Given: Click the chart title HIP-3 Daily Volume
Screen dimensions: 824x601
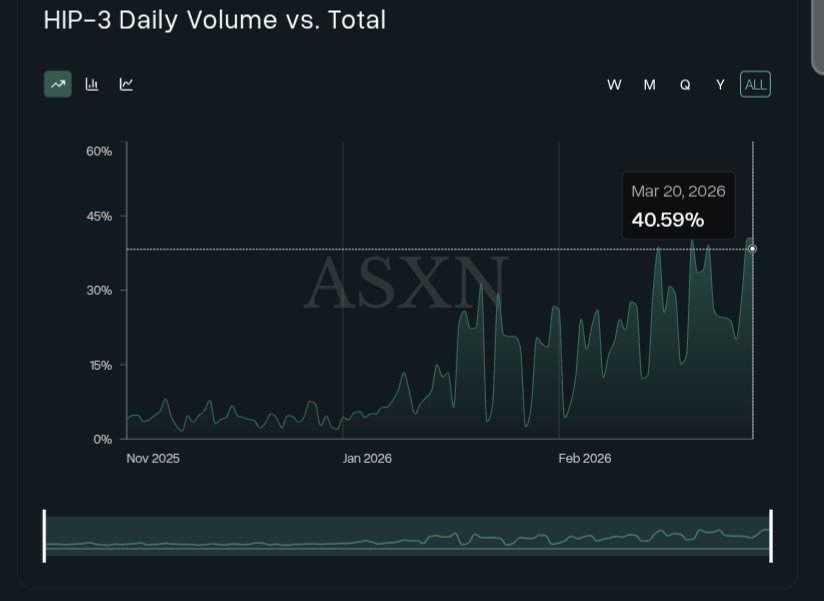Looking at the screenshot, I should point(213,20).
